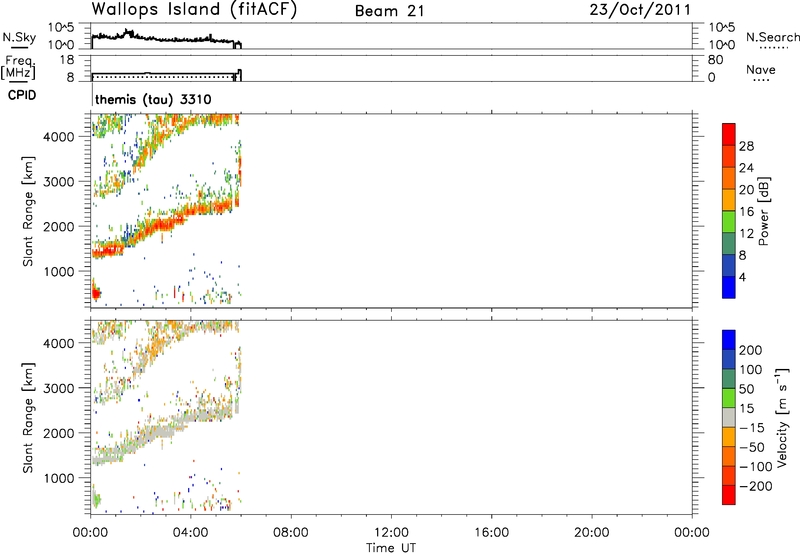Click the 'themis (tau) 3310' text
Screen dimensions: 800x554
click(x=153, y=99)
